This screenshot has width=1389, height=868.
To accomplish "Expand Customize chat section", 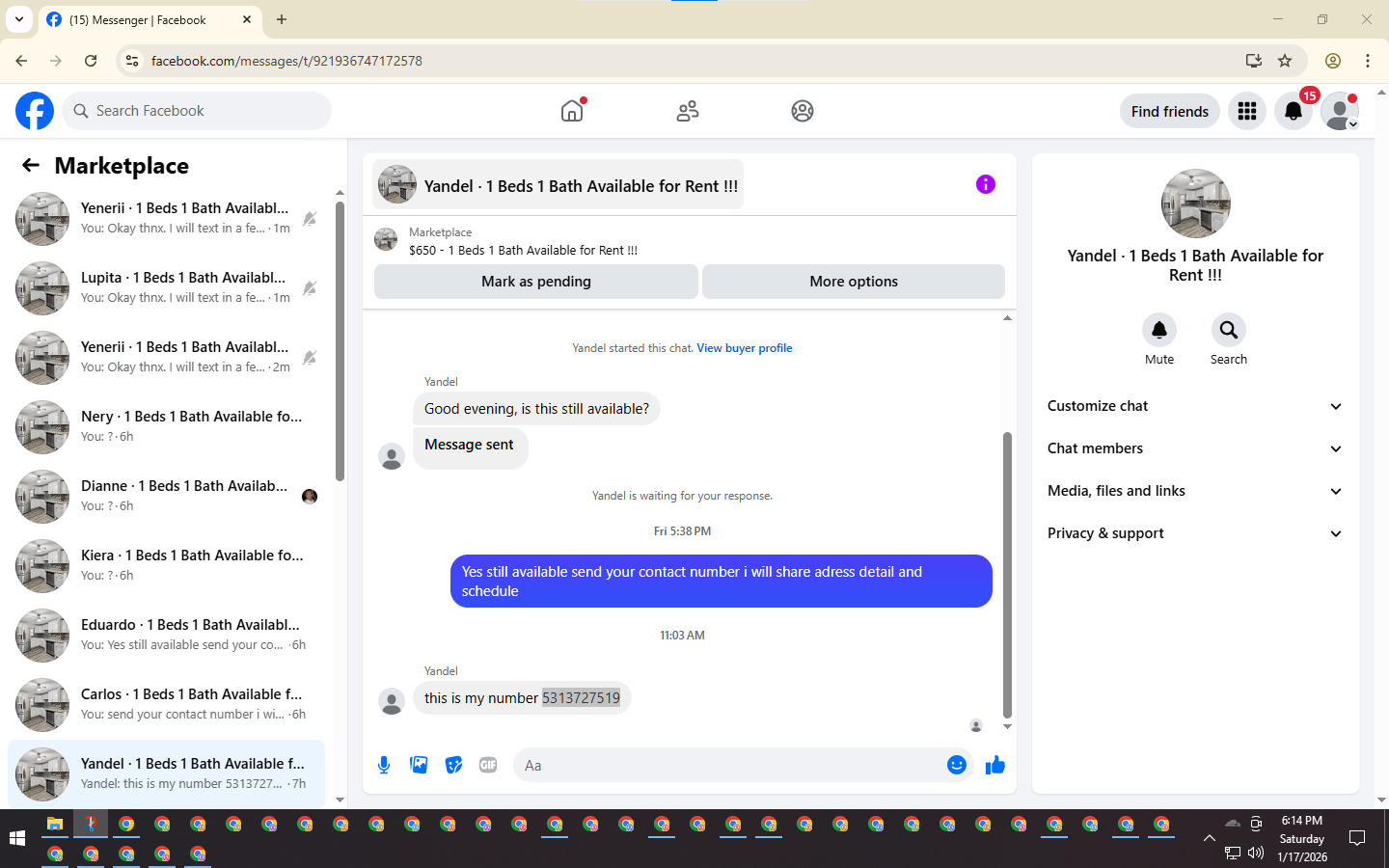I will pos(1195,406).
